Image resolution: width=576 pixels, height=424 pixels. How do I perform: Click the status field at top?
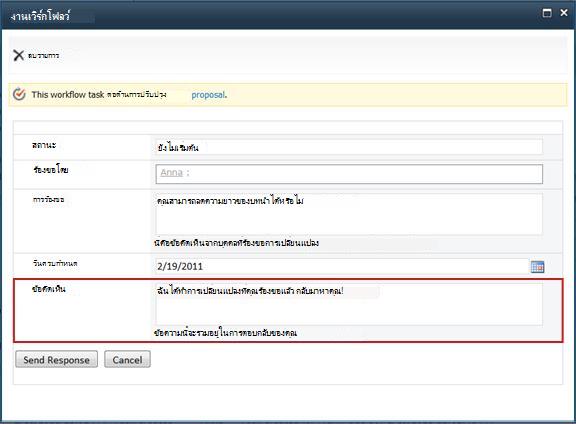[349, 147]
